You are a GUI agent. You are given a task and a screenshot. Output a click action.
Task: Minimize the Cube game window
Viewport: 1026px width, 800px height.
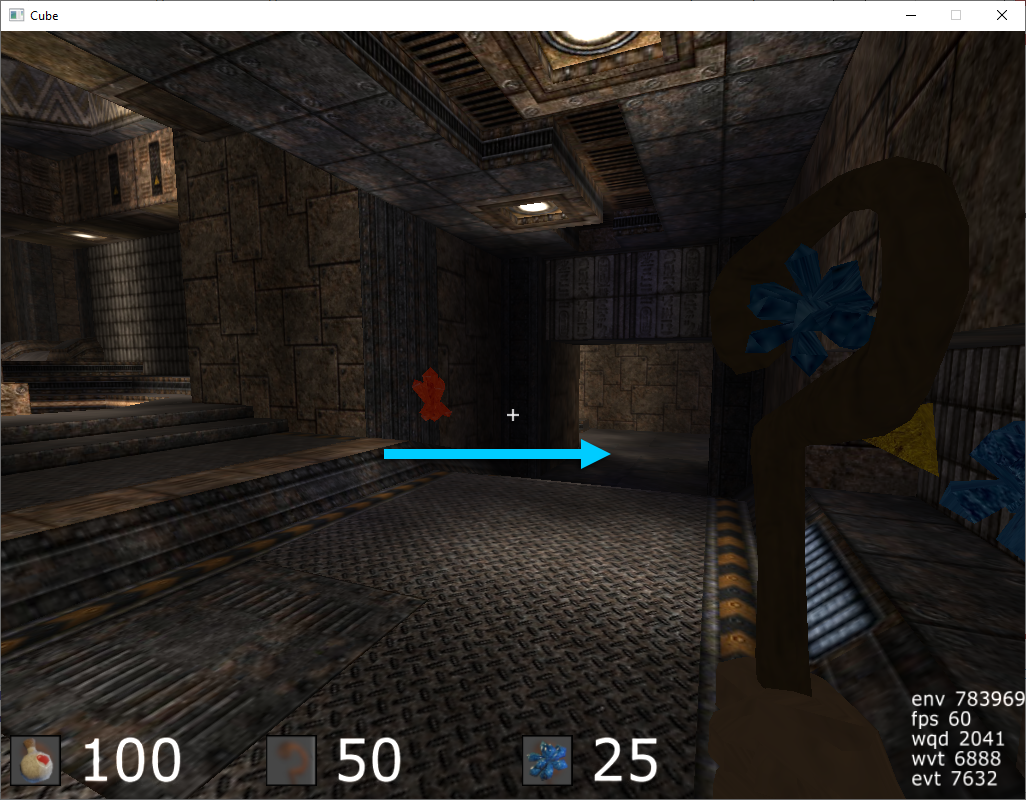(x=910, y=15)
